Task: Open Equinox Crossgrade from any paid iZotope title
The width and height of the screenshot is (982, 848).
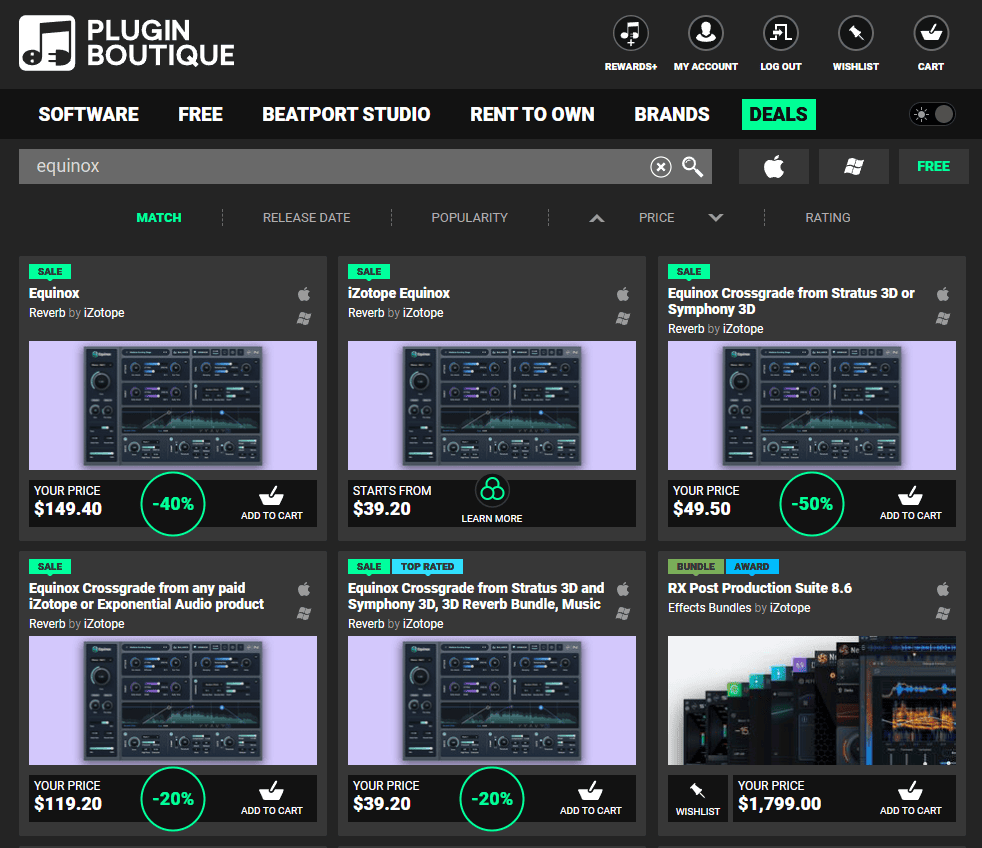Action: pos(147,596)
